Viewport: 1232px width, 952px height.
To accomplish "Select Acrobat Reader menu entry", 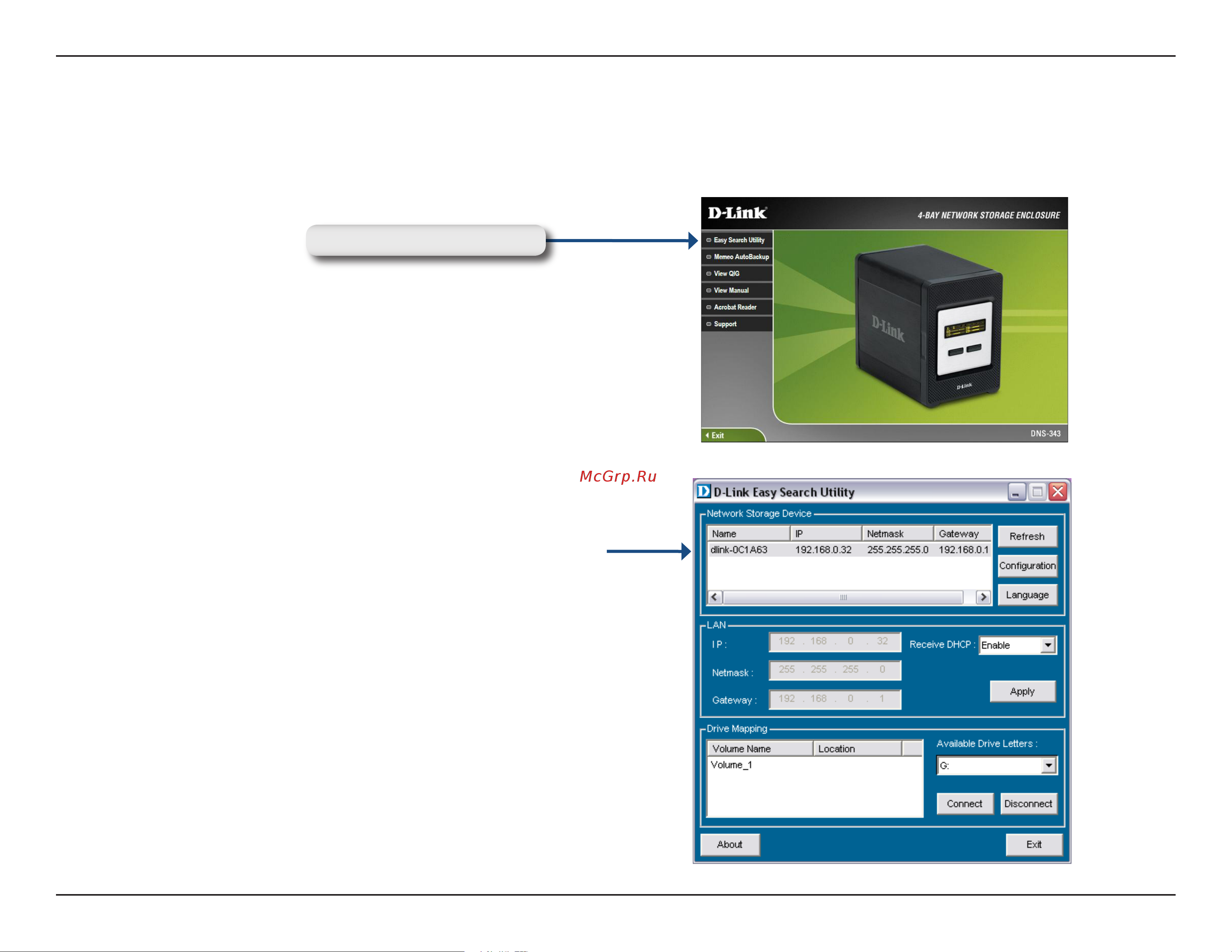I will tap(737, 307).
